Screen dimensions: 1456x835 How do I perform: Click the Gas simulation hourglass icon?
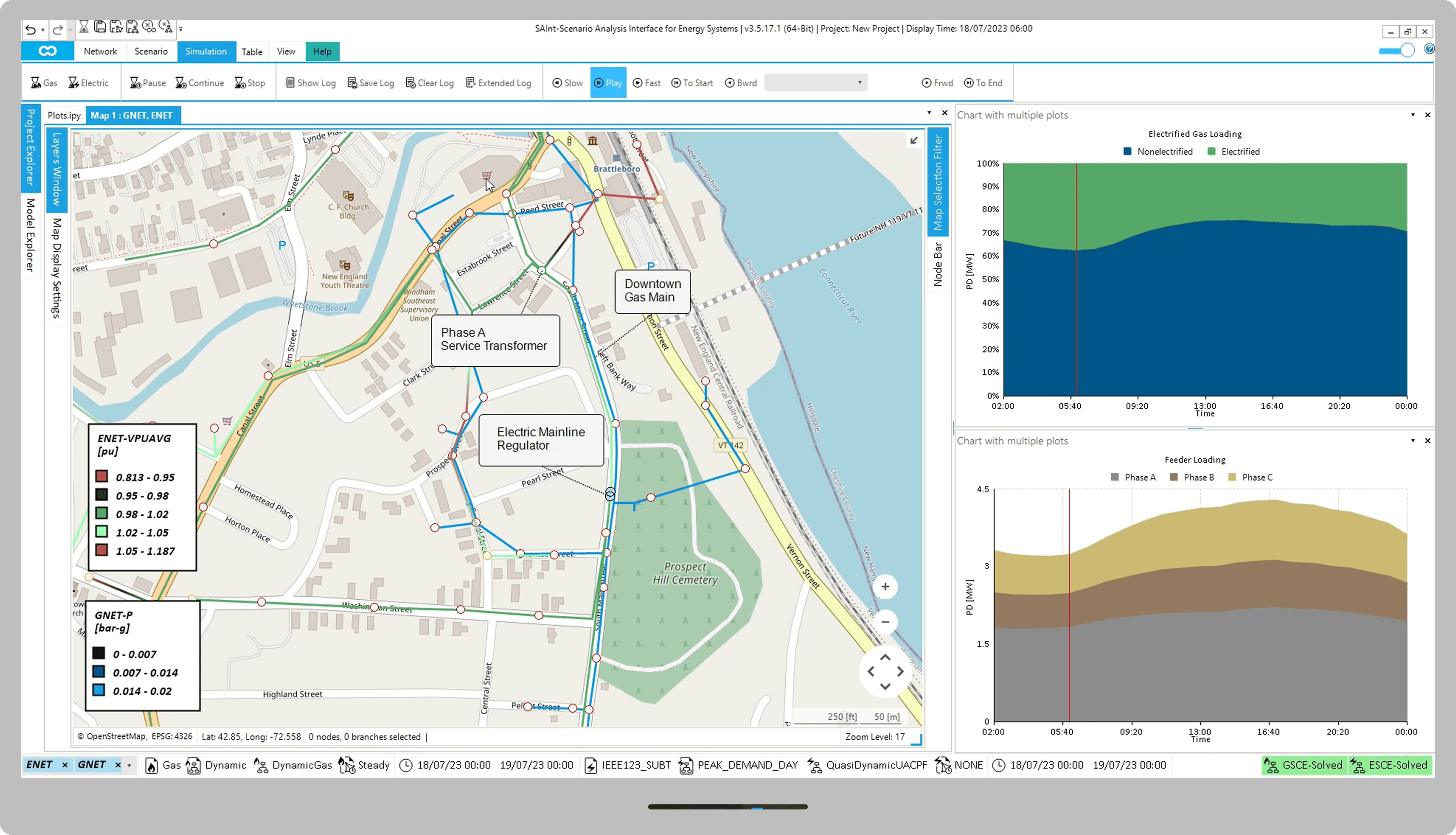click(x=36, y=83)
